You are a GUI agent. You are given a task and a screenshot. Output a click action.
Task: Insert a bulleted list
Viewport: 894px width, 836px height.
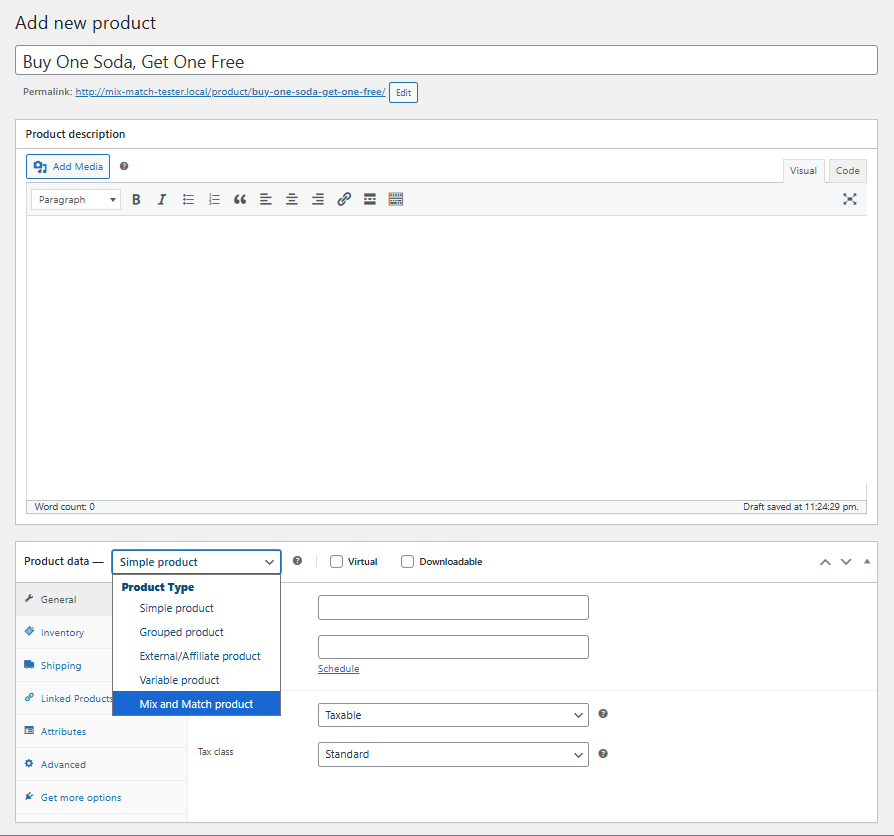click(x=188, y=200)
